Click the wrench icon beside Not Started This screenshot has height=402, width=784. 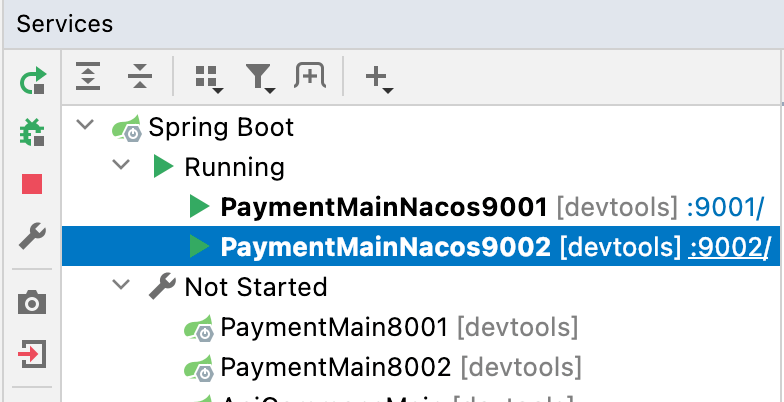pyautogui.click(x=162, y=286)
